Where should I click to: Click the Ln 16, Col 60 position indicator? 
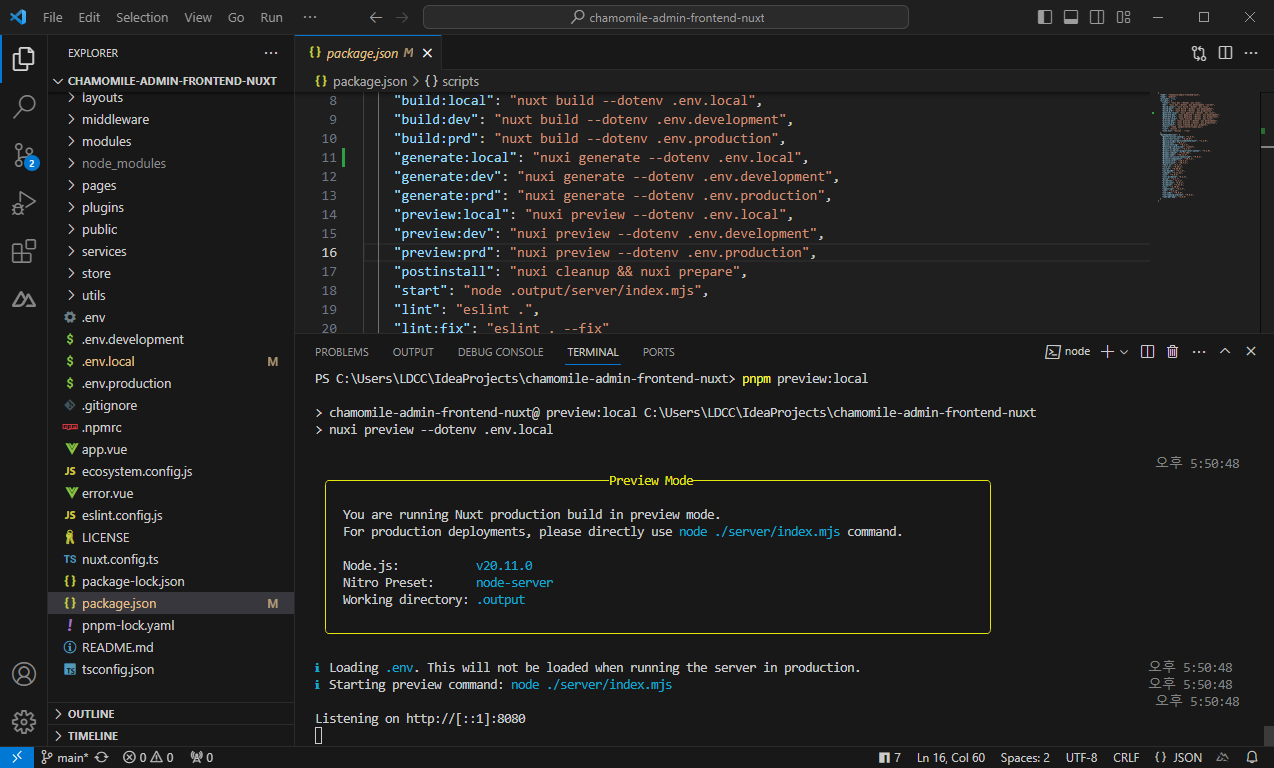tap(951, 757)
